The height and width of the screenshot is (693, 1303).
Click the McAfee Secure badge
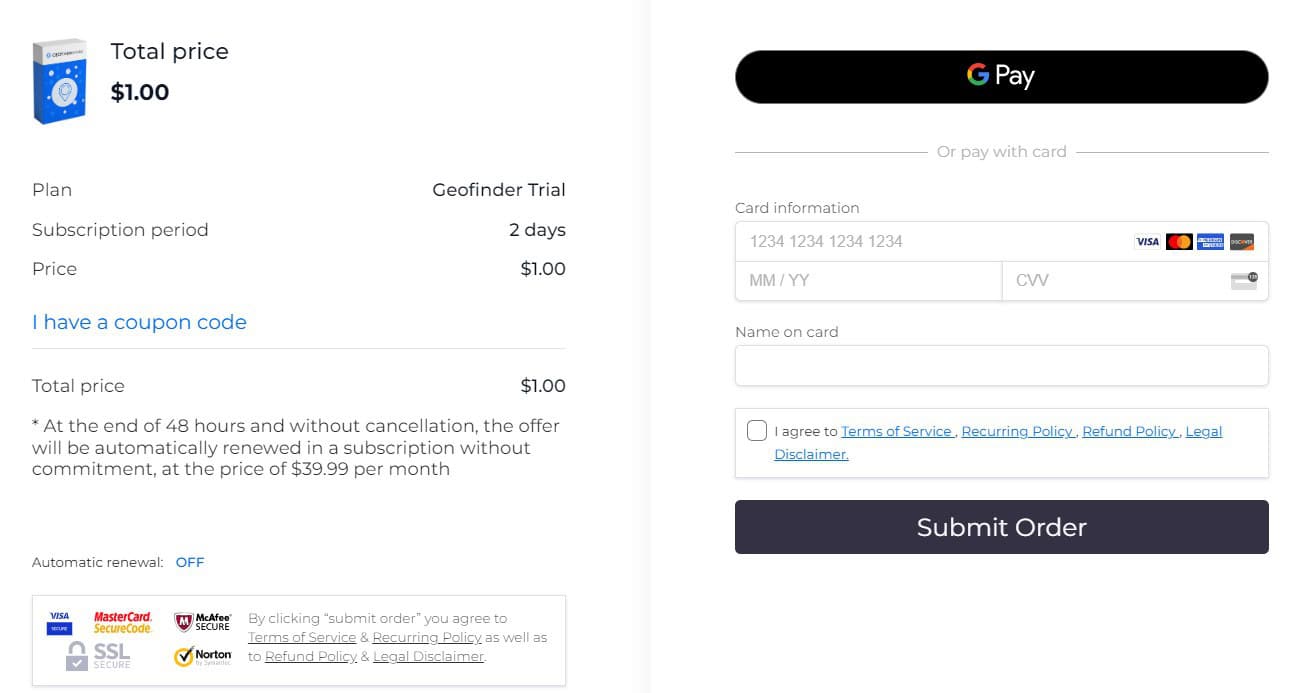[x=203, y=622]
